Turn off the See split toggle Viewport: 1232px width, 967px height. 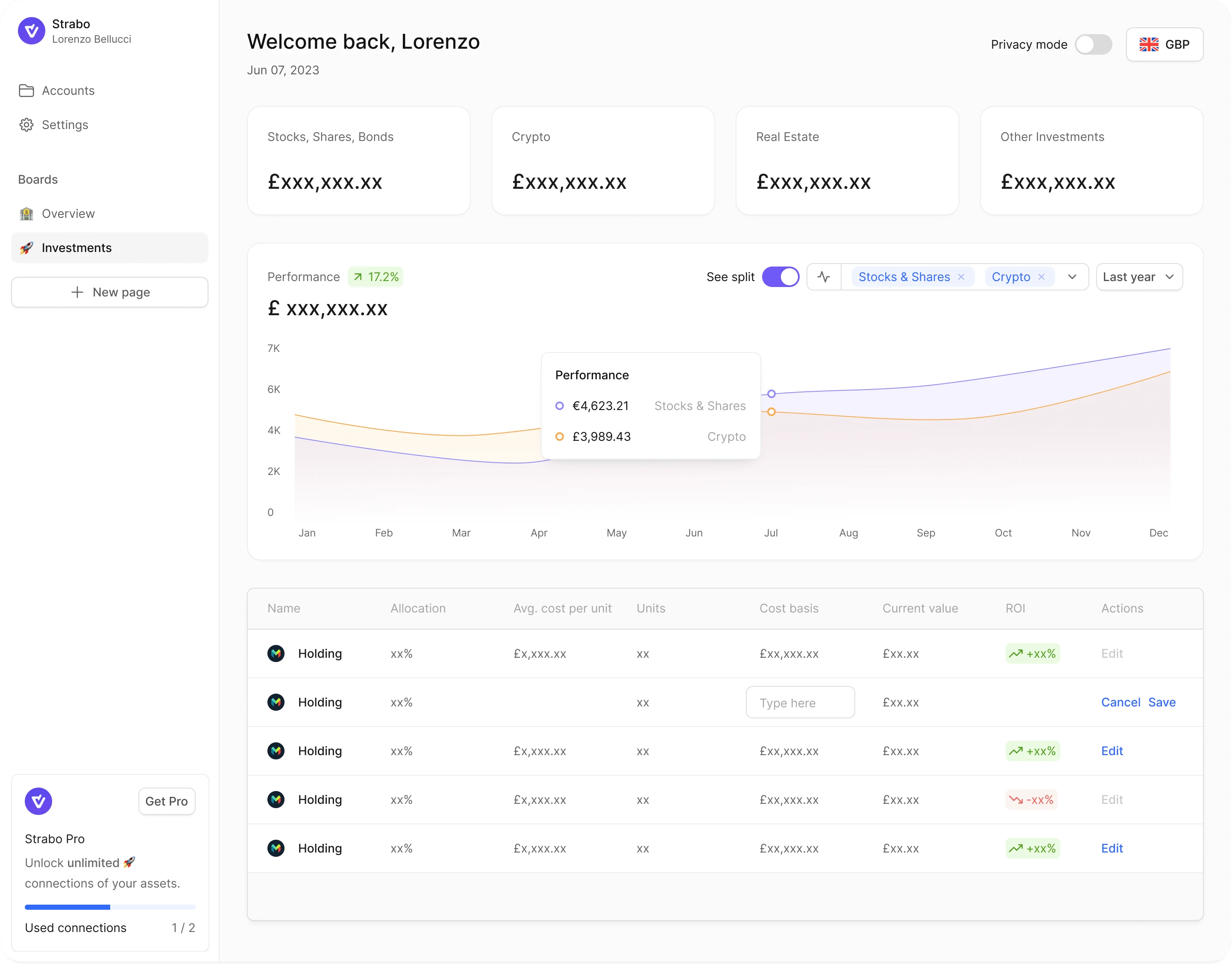(780, 277)
